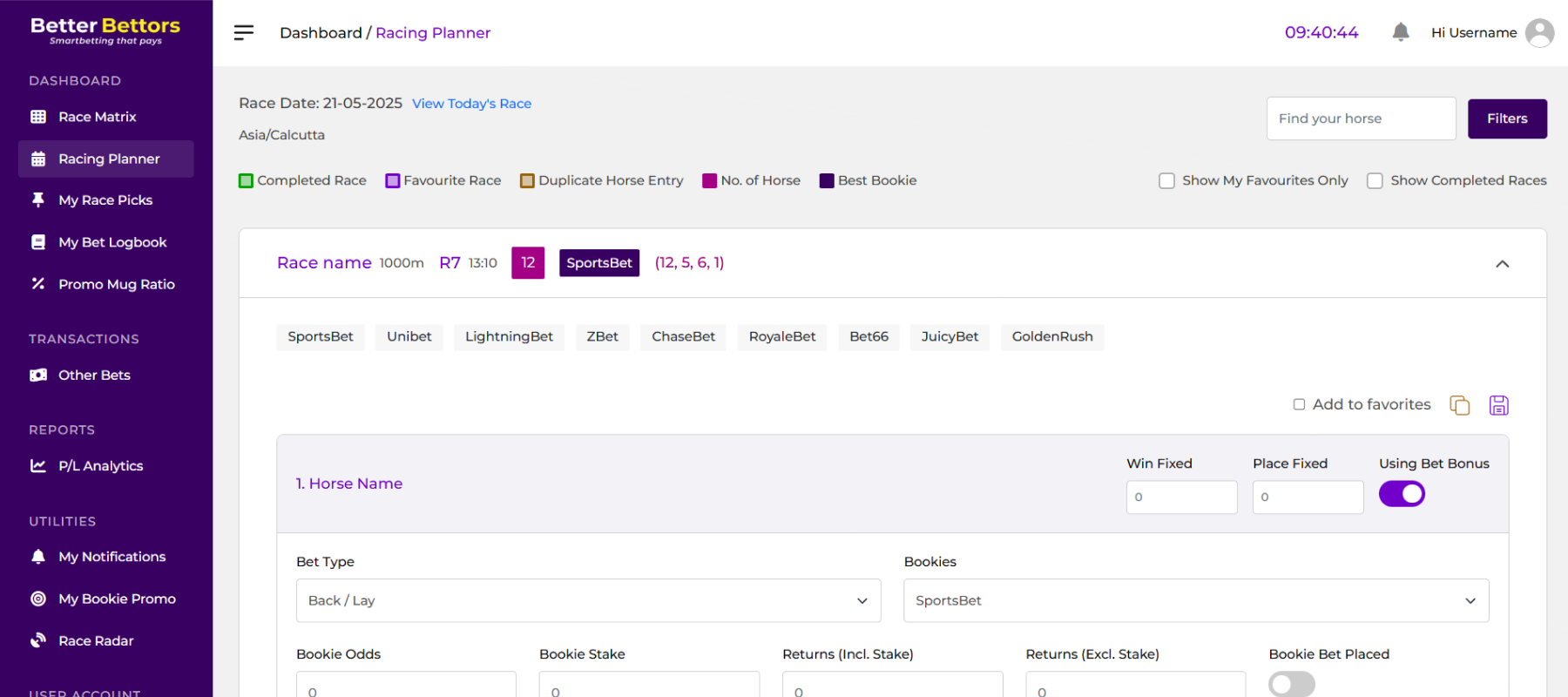This screenshot has height=697, width=1568.
Task: Open Race Radar in sidebar
Action: click(96, 640)
